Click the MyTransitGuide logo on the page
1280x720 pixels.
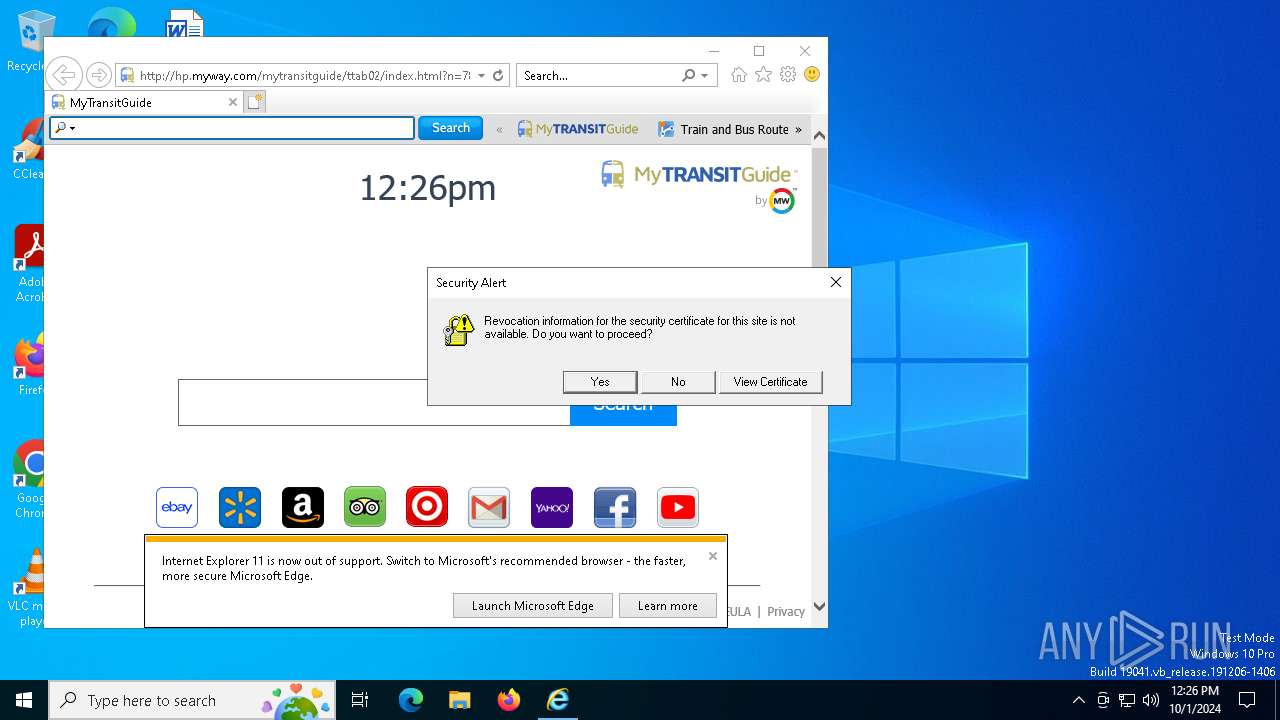coord(698,177)
